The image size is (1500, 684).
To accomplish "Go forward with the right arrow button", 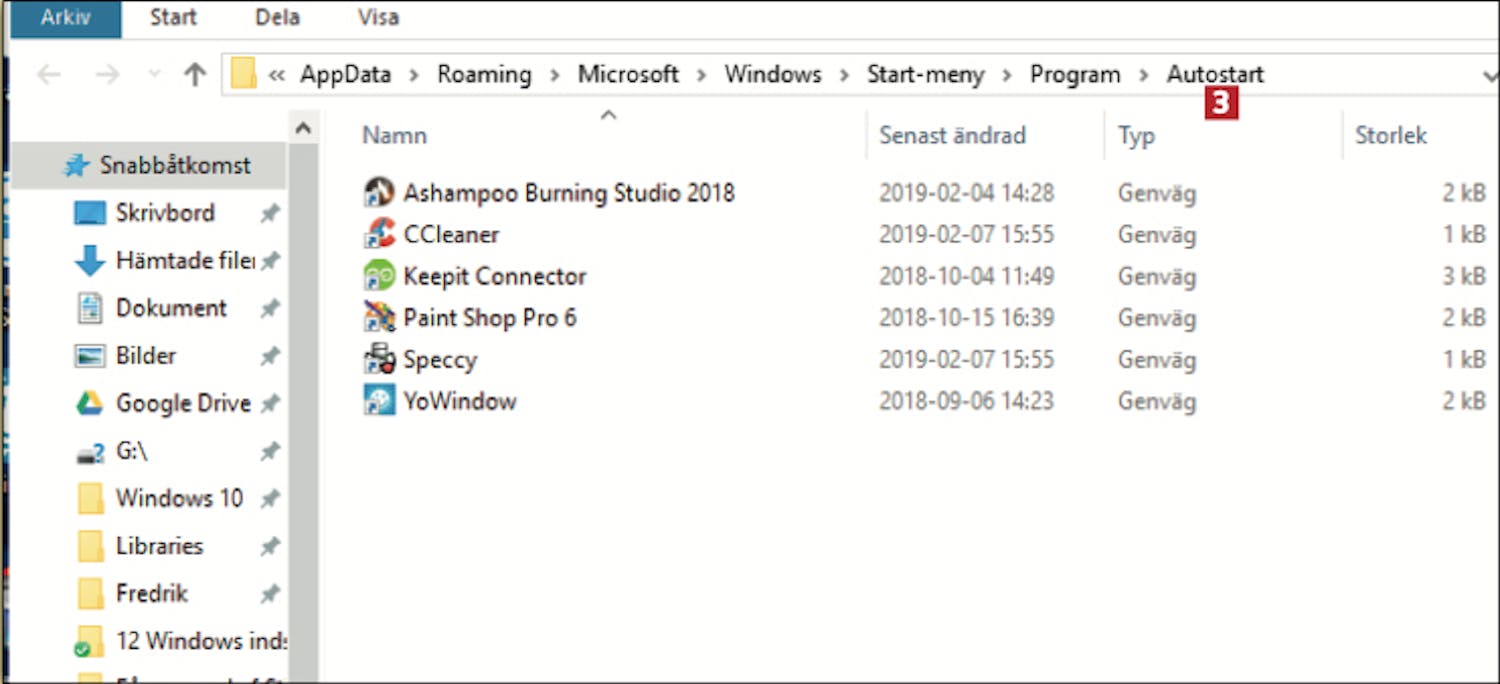I will coord(107,75).
